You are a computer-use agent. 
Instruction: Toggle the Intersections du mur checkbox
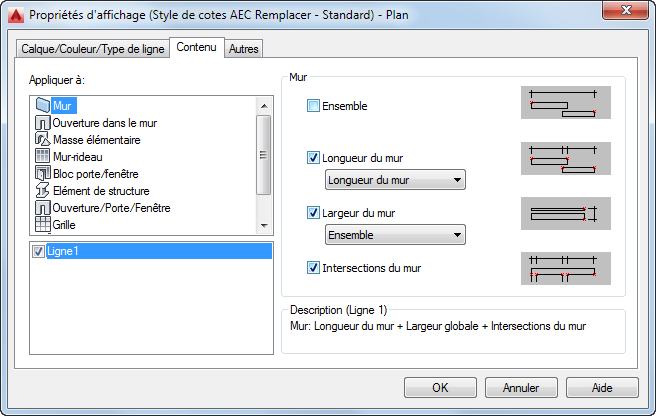(x=313, y=268)
